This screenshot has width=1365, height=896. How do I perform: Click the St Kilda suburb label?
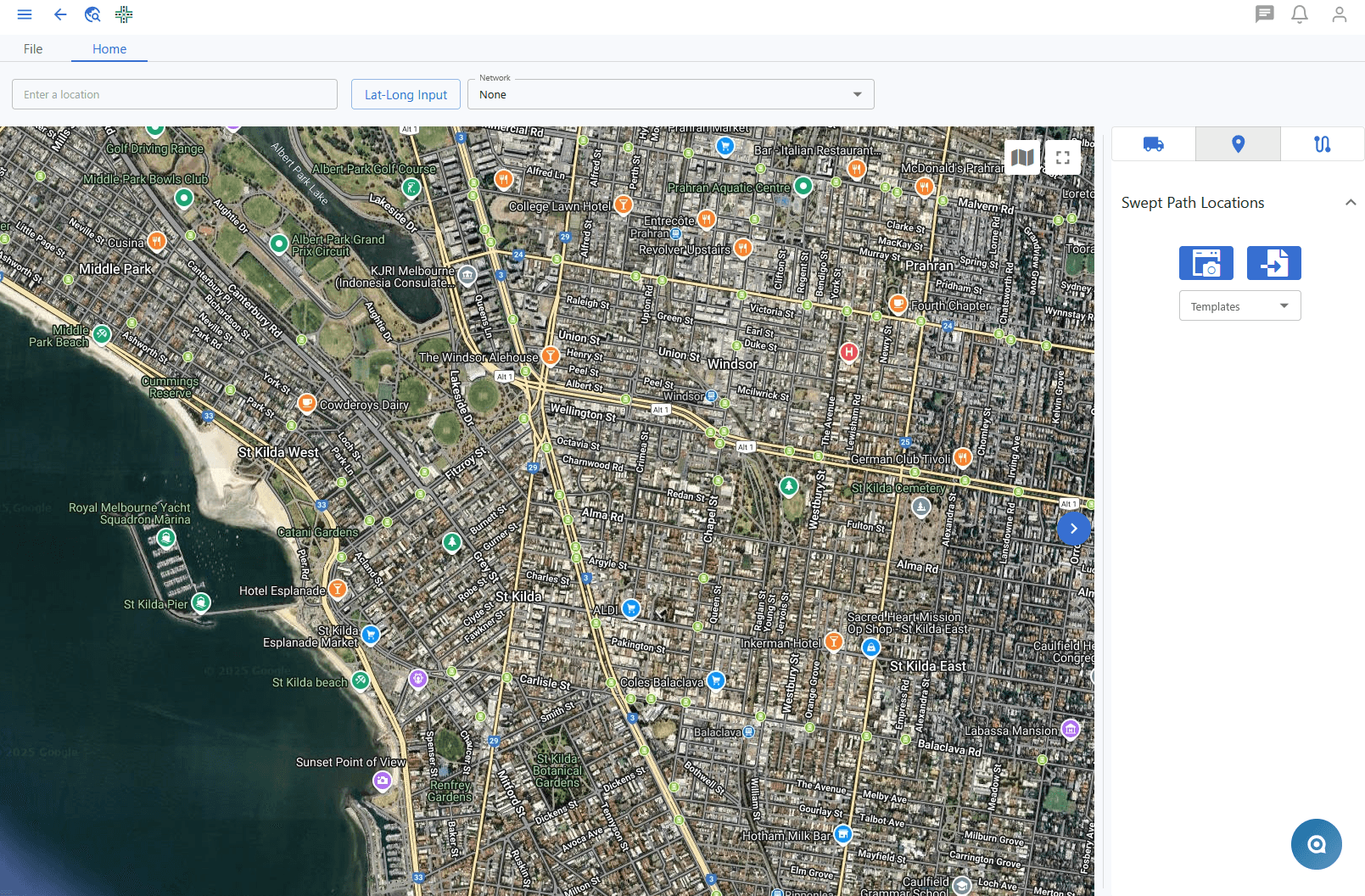pos(518,596)
